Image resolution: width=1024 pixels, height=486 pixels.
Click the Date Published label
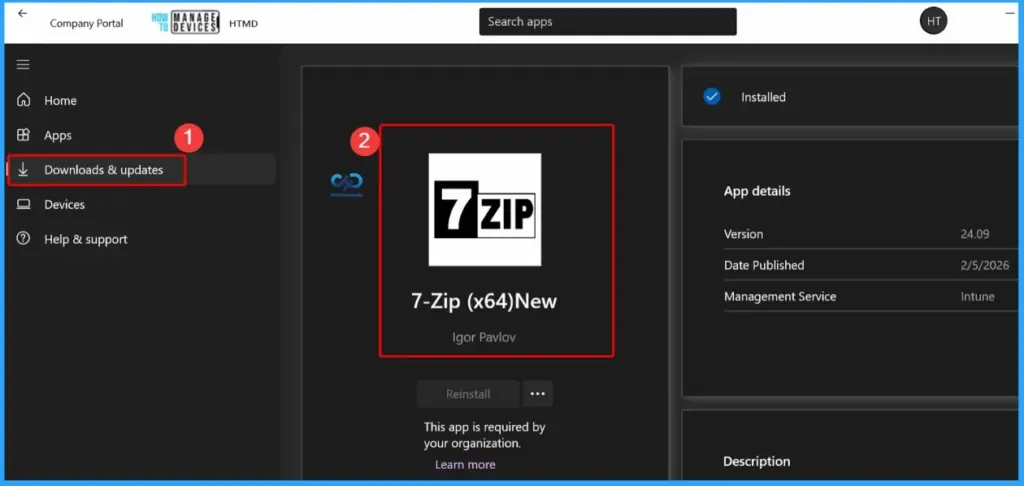click(764, 265)
